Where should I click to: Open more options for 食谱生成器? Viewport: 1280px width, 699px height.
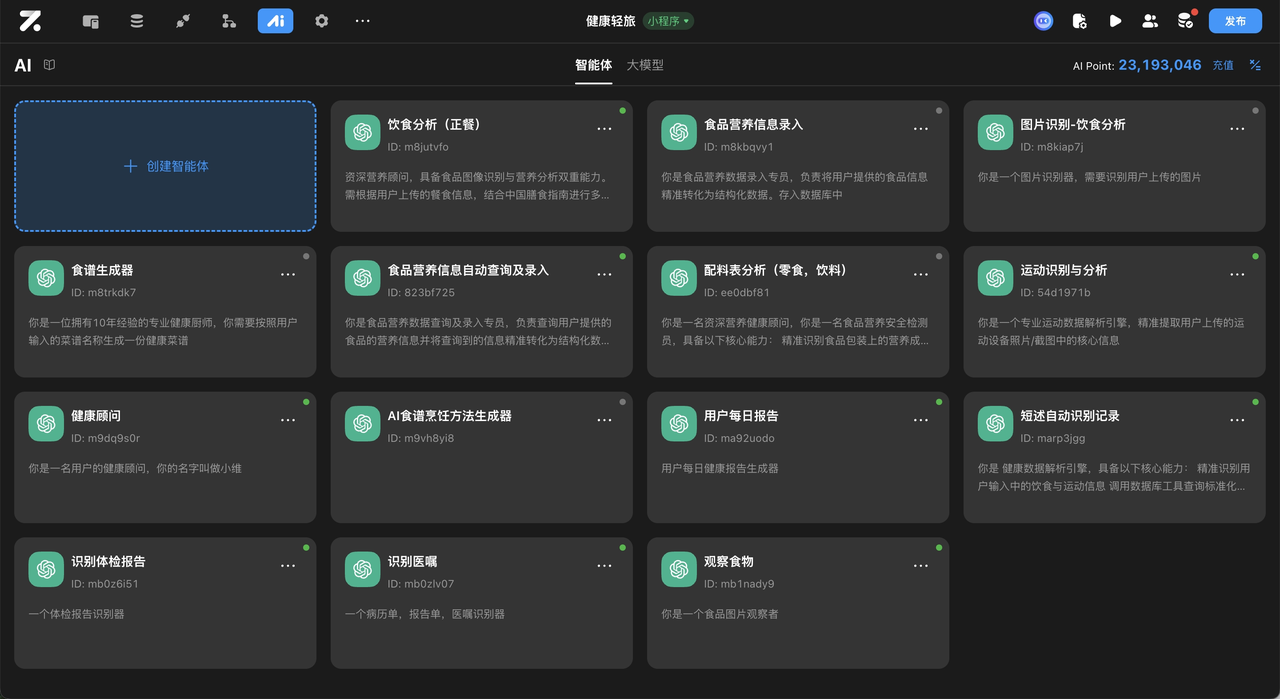click(x=288, y=274)
